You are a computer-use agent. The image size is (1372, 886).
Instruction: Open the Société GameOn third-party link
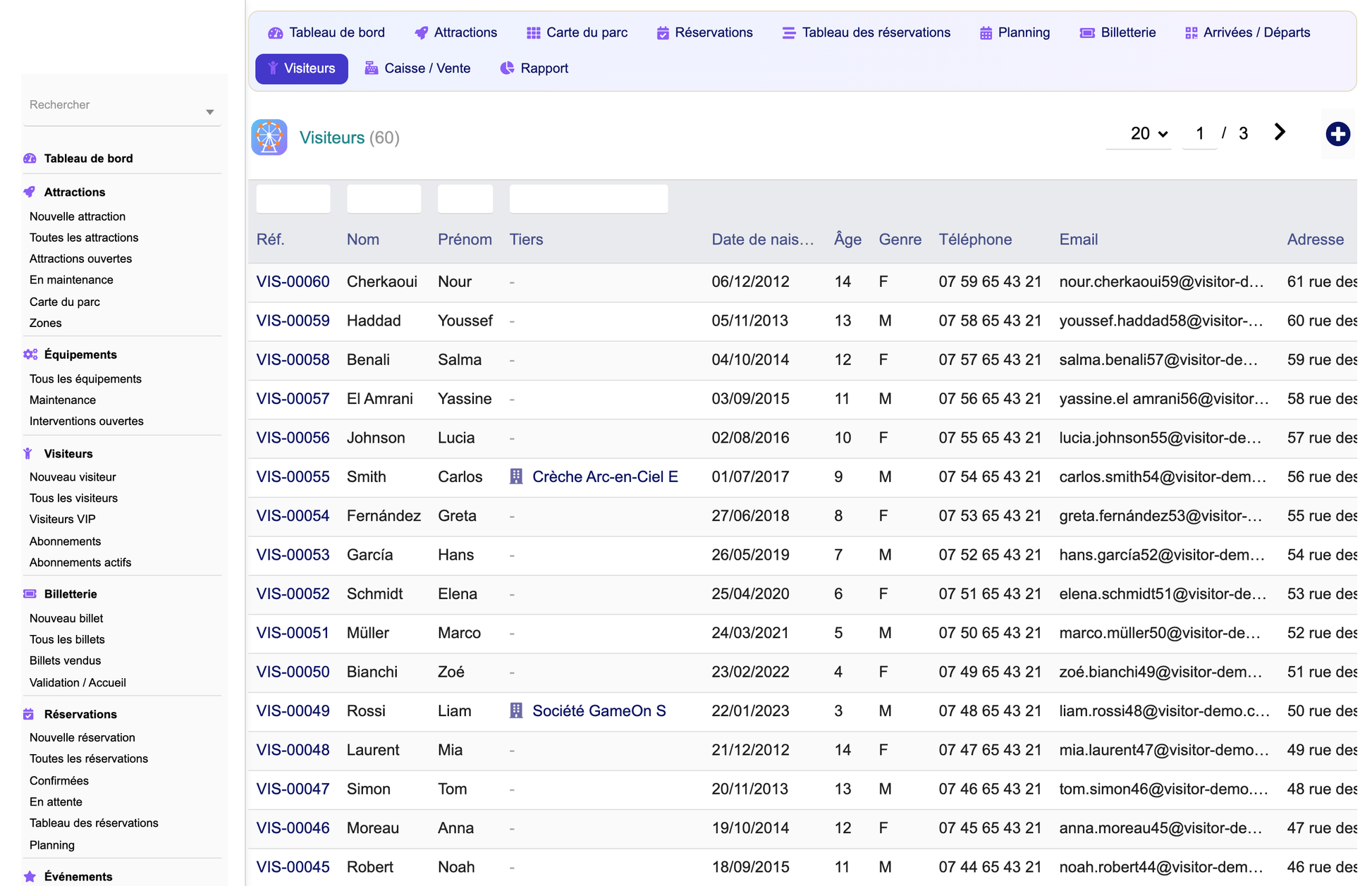[599, 710]
